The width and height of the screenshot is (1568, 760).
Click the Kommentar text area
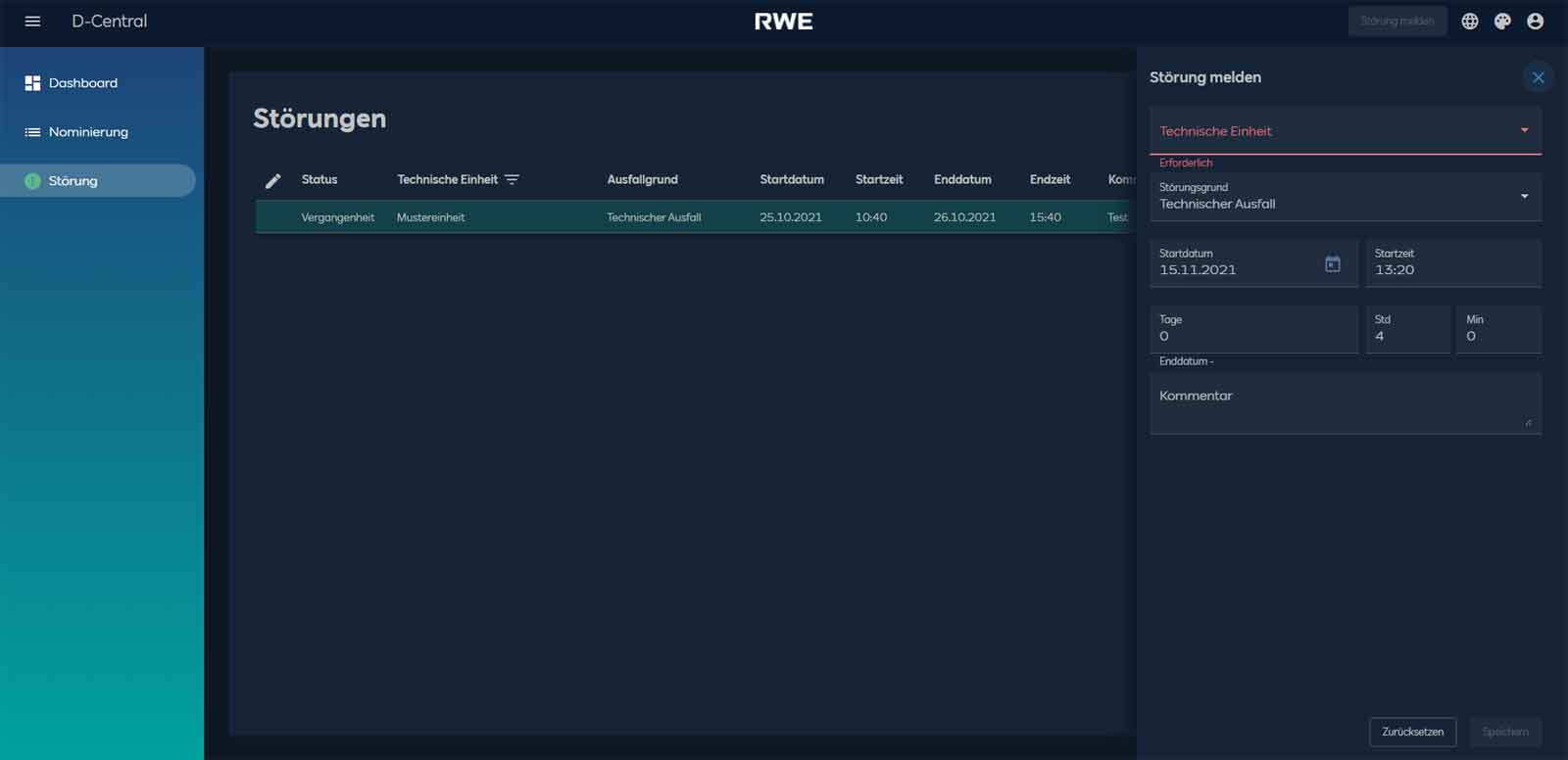click(1346, 403)
